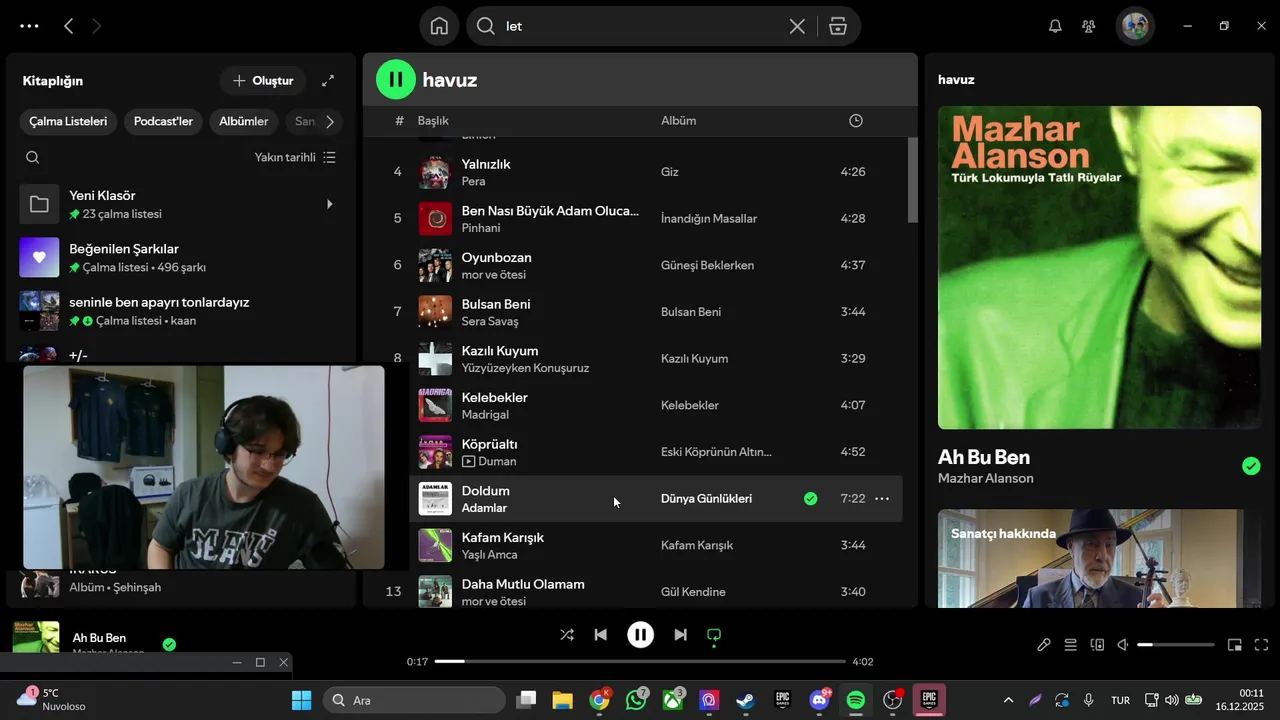Select the Çalma Listeleri filter
The image size is (1280, 720).
(x=68, y=121)
